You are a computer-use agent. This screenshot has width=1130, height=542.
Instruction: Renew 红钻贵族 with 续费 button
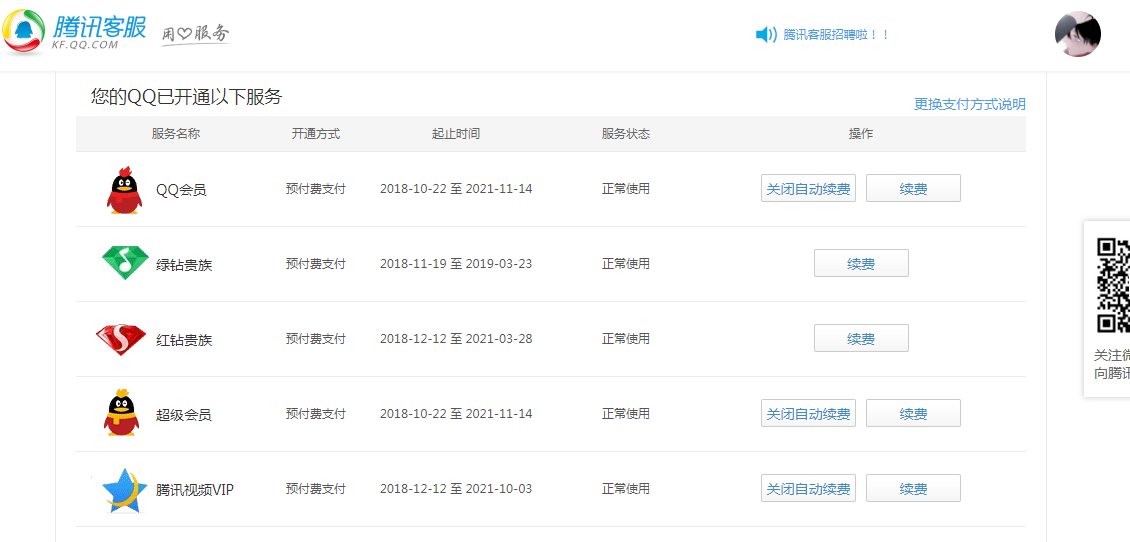[861, 338]
